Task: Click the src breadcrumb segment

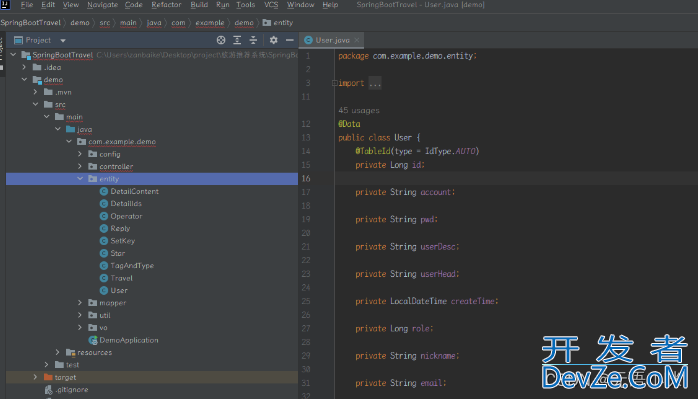Action: [x=105, y=23]
